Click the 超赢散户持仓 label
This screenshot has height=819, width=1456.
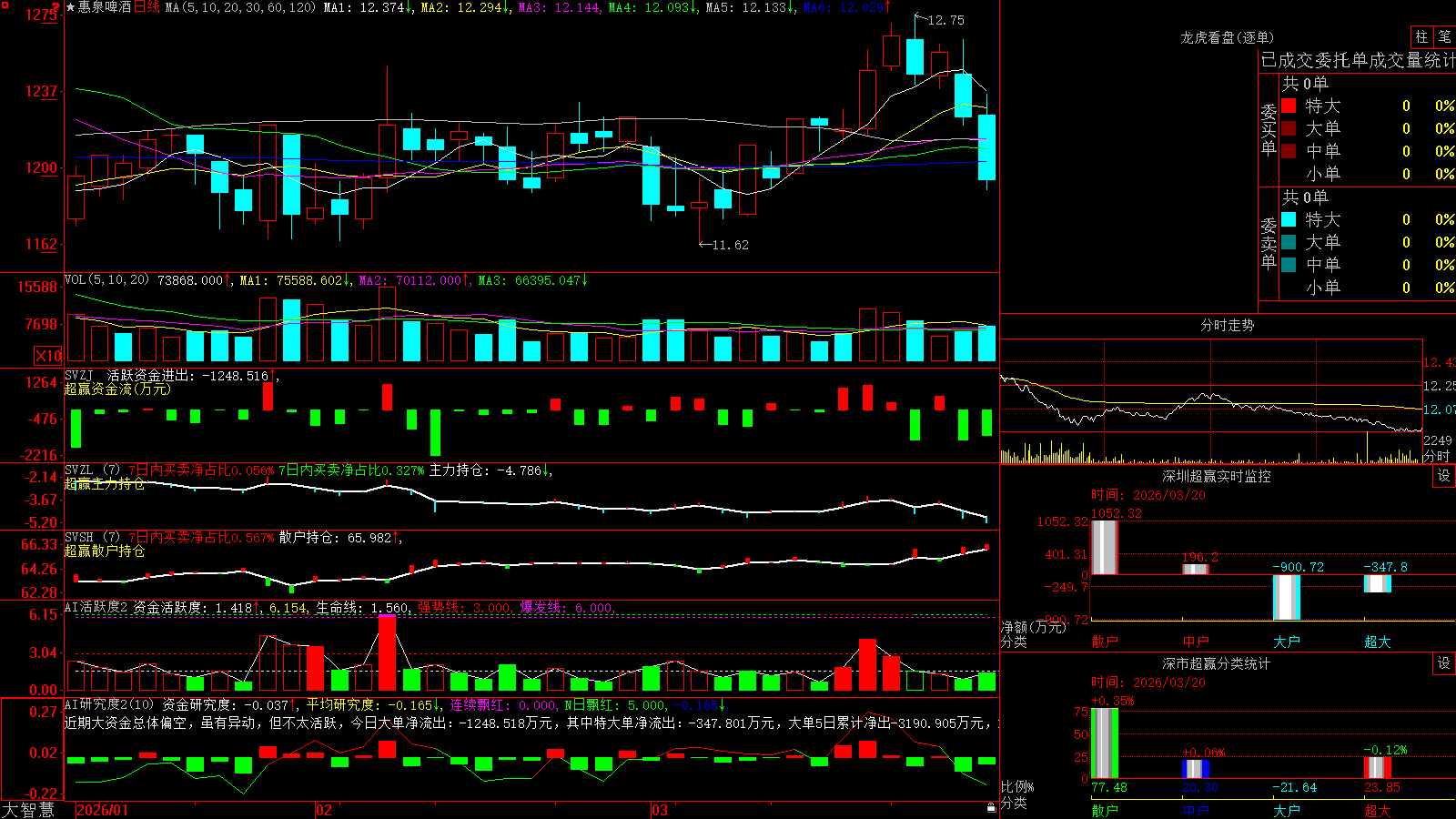pos(105,551)
